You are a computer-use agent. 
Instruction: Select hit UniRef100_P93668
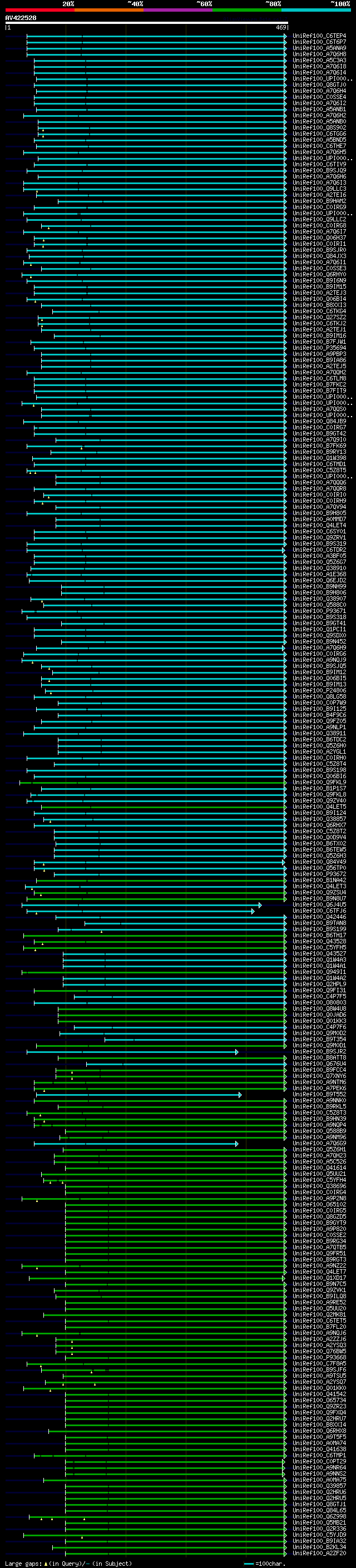point(319,1357)
